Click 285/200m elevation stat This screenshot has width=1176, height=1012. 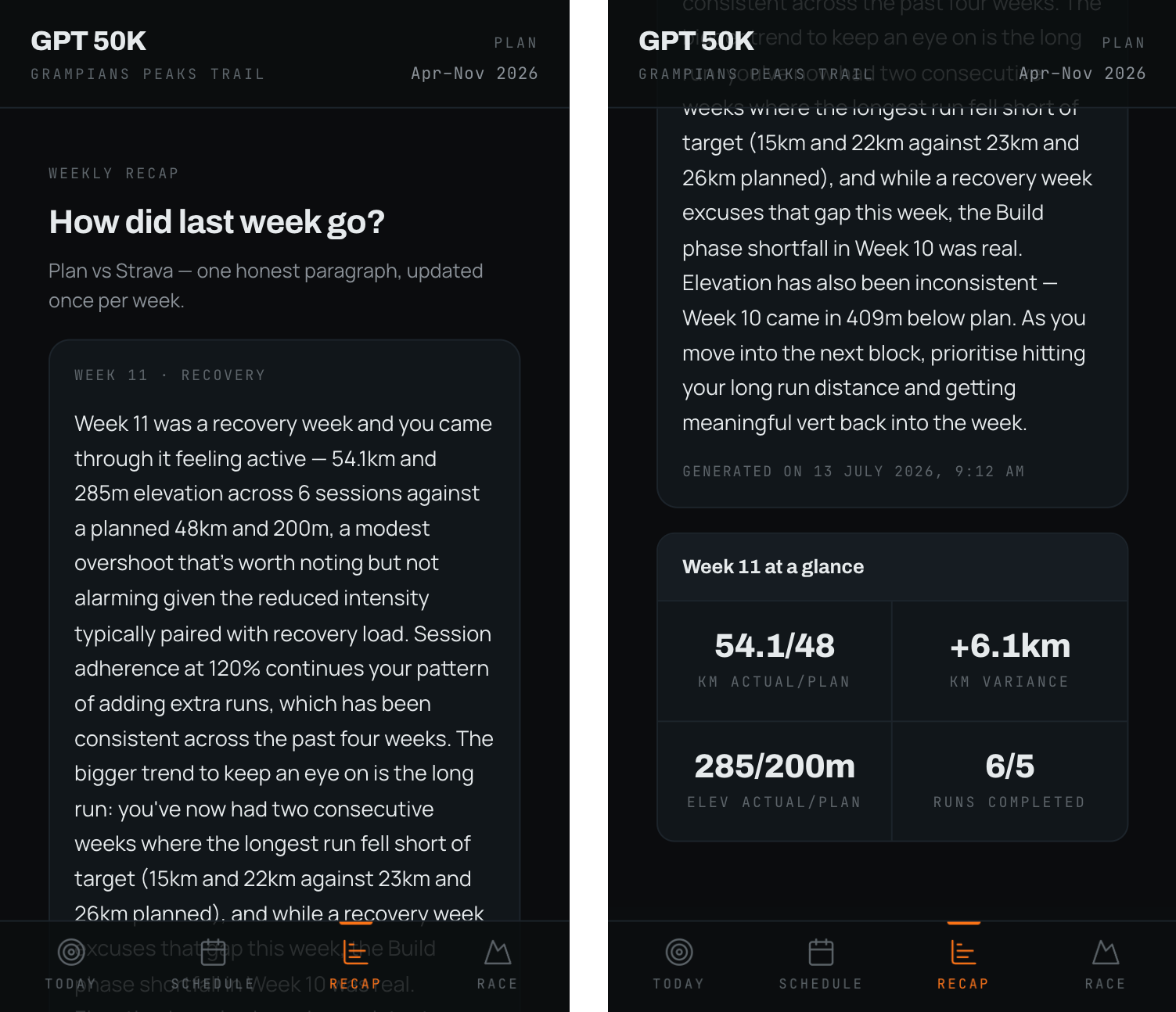(775, 766)
